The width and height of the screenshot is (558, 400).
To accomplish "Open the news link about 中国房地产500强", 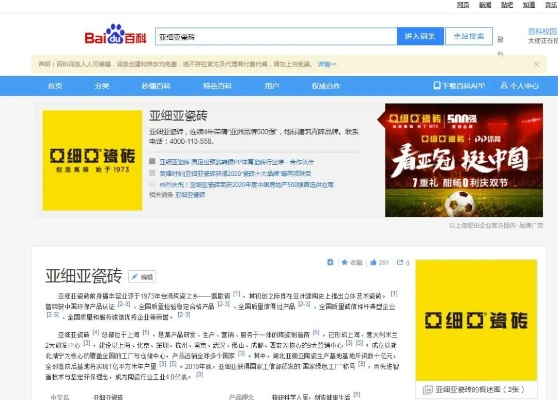I will click(x=246, y=185).
